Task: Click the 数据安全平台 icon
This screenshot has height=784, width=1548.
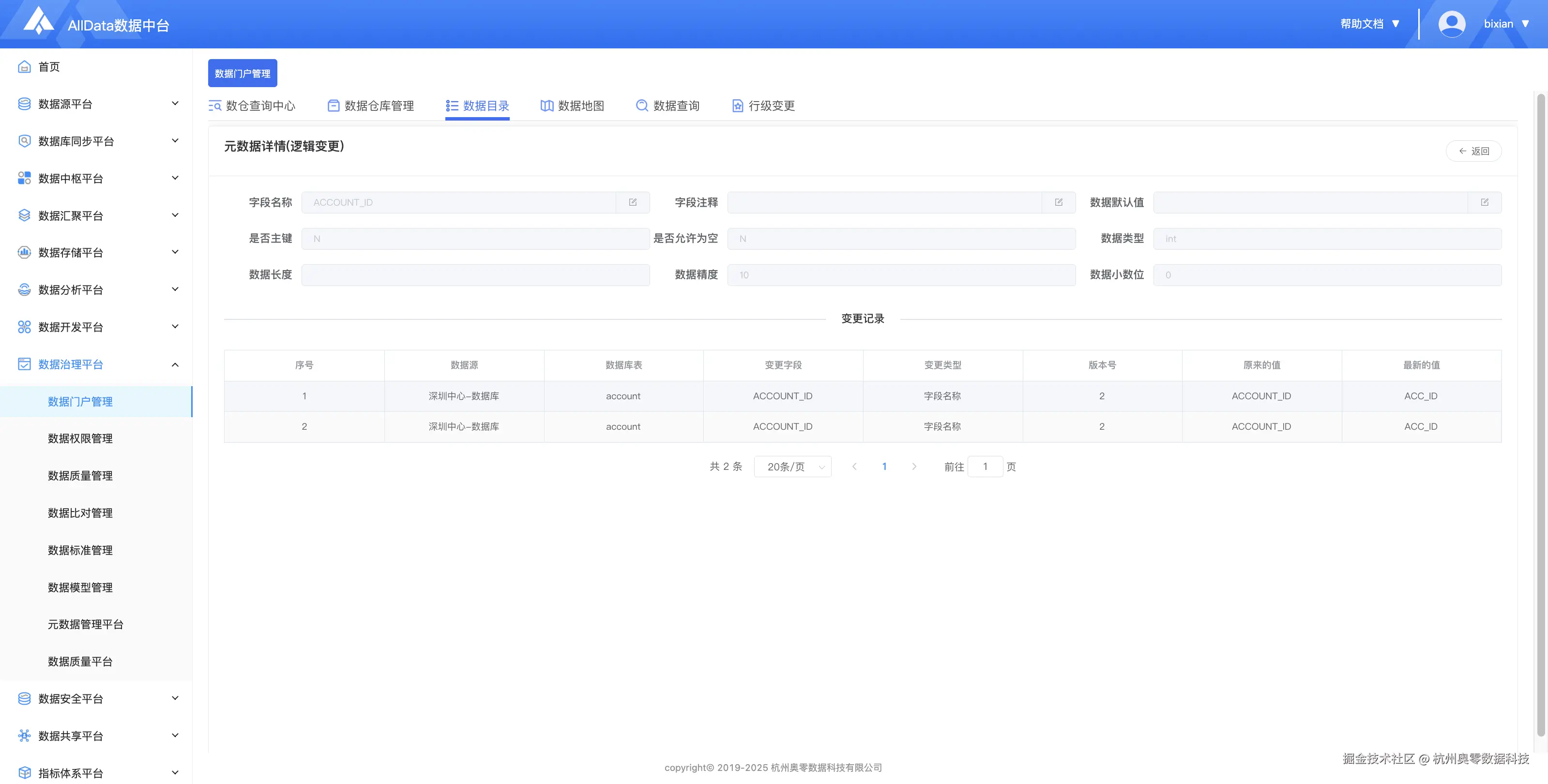Action: tap(24, 699)
